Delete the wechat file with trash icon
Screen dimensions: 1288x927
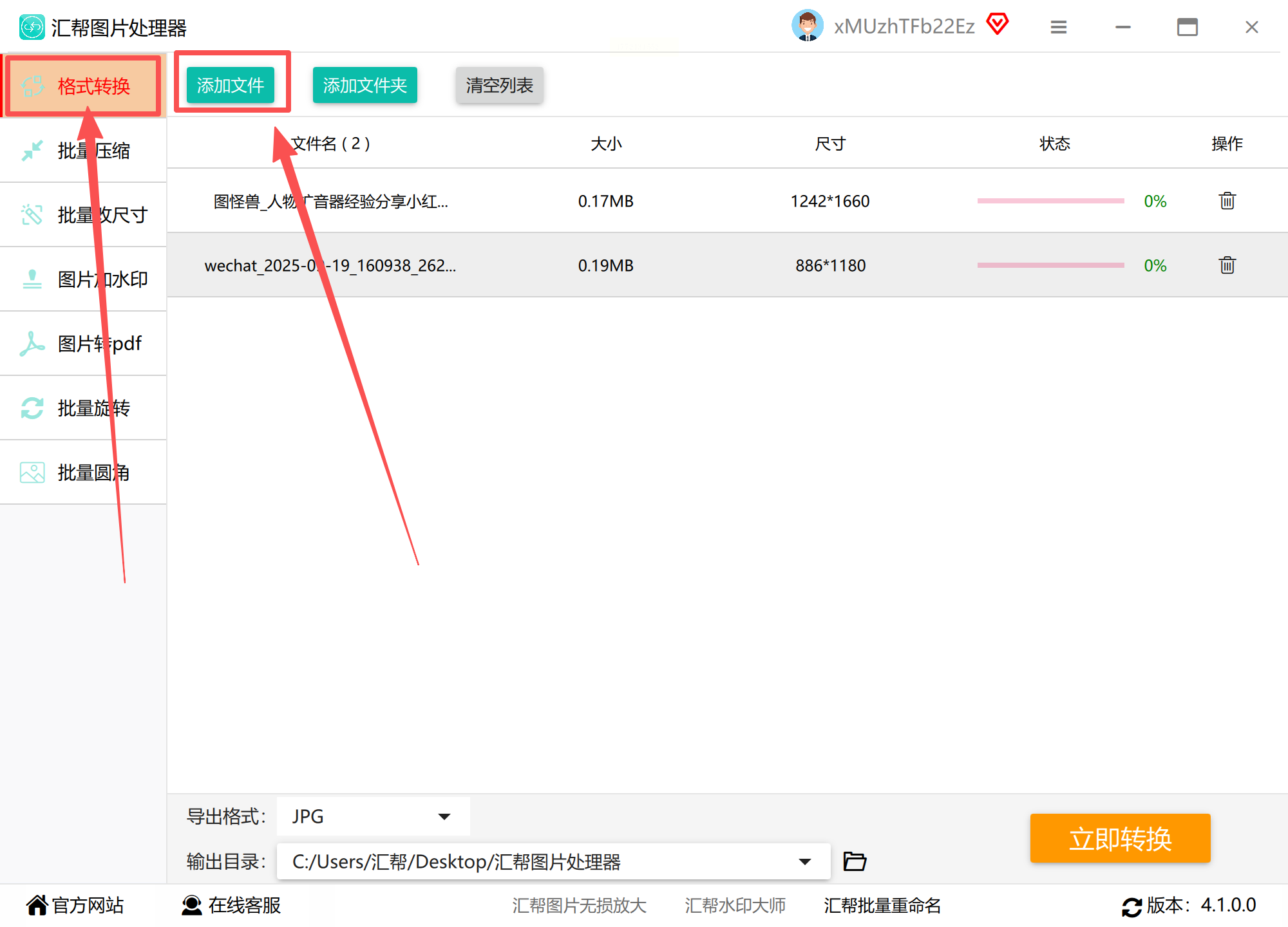pyautogui.click(x=1227, y=265)
